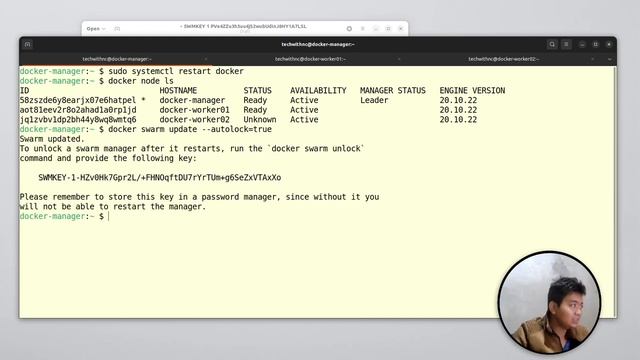640x360 pixels.
Task: Click the 'ENGINE VERSION' column header
Action: [x=472, y=91]
